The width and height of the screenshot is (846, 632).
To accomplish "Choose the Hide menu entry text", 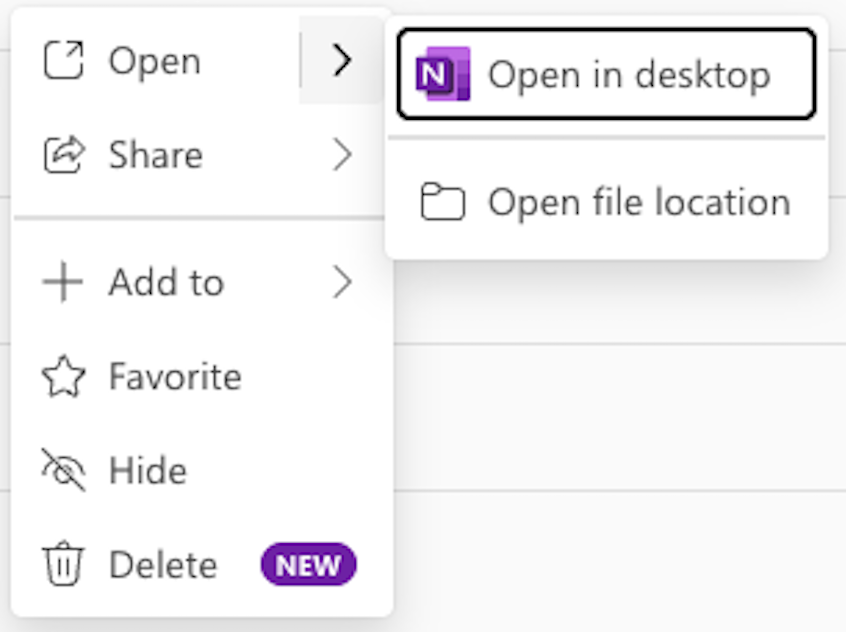I will pyautogui.click(x=148, y=470).
